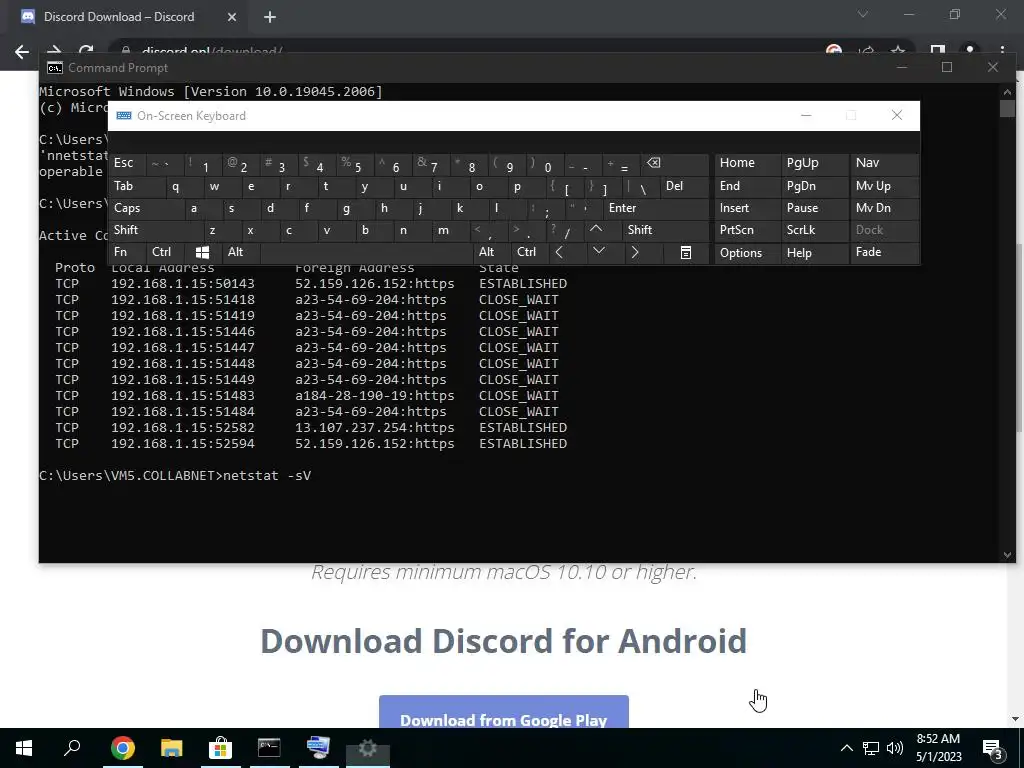This screenshot has height=768, width=1024.
Task: Open File Explorer from the taskbar
Action: tap(171, 748)
